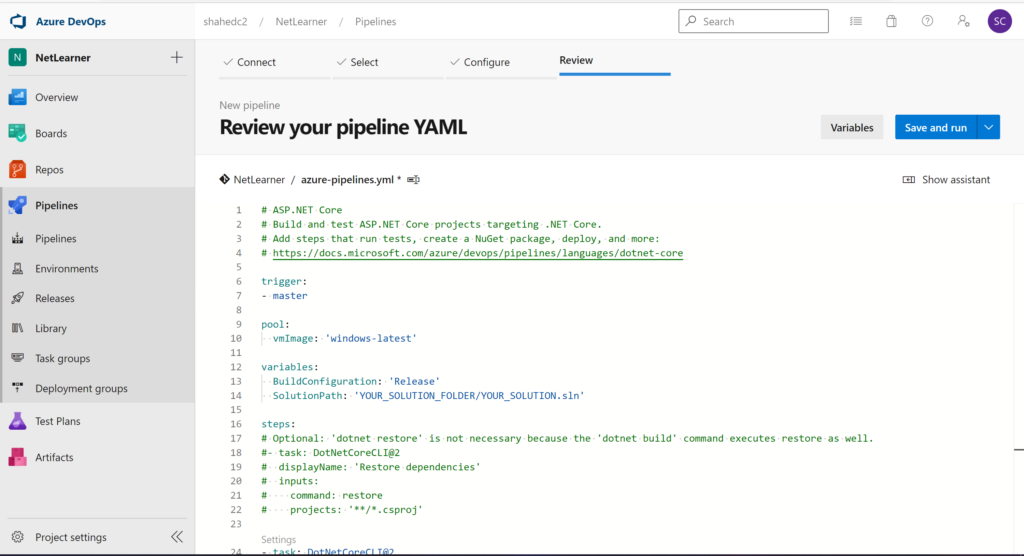Click the rename file icon beside azure-pipelines.yml
This screenshot has height=556, width=1024.
[413, 180]
